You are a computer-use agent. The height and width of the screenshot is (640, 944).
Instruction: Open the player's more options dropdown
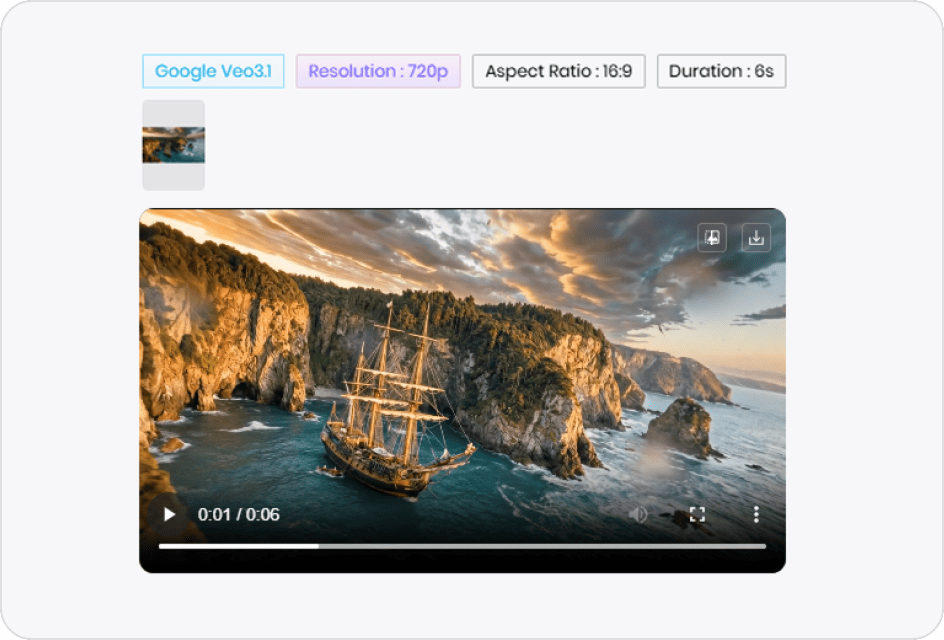[756, 514]
